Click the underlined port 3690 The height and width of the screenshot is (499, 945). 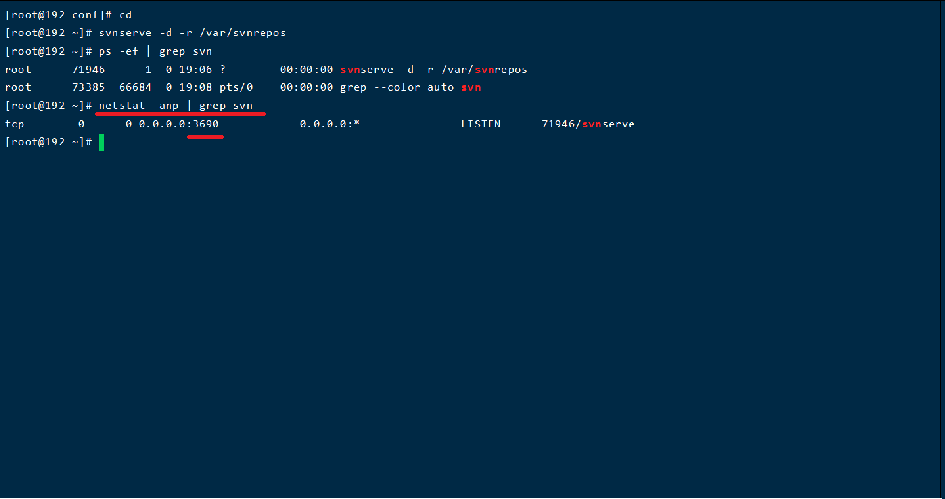(x=206, y=124)
